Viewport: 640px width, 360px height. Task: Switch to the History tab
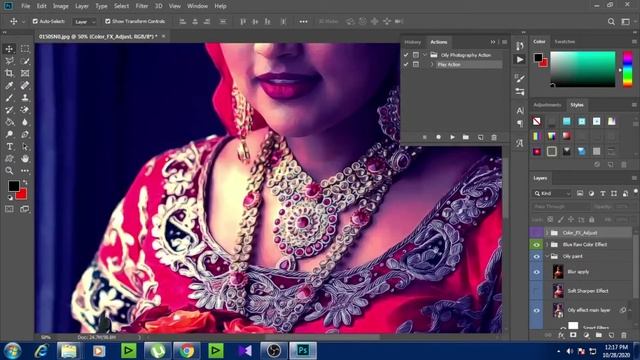pos(412,42)
